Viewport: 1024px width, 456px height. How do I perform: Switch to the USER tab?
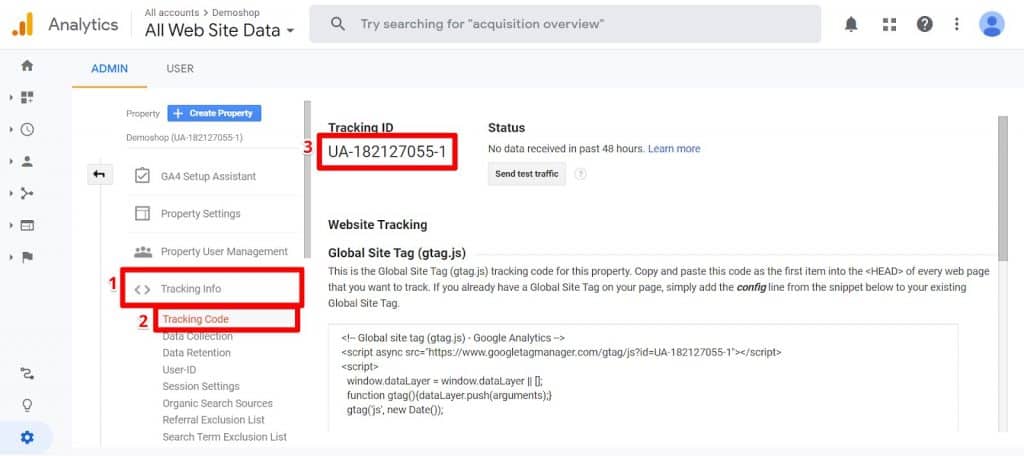(180, 69)
